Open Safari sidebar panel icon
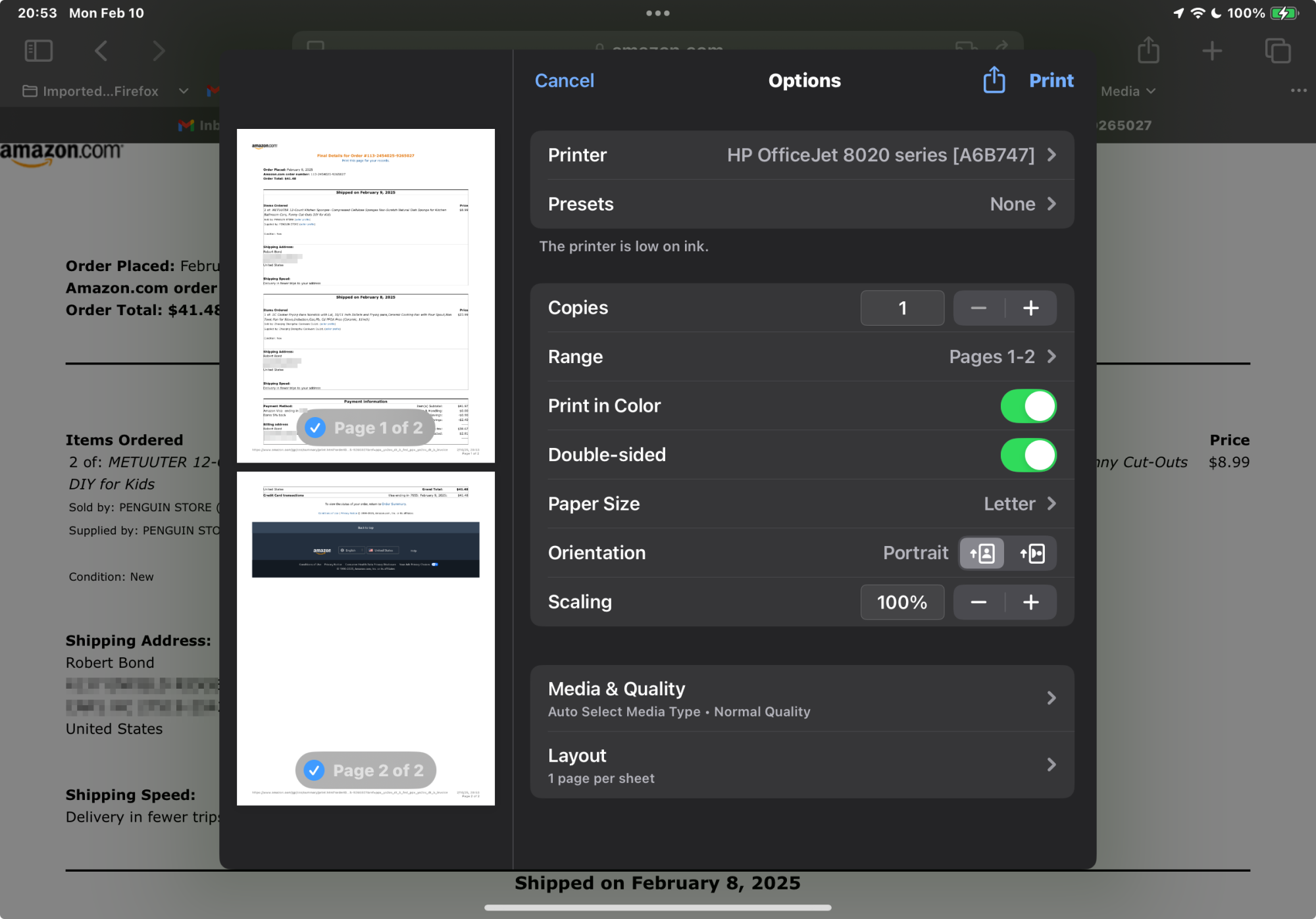Image resolution: width=1316 pixels, height=919 pixels. (38, 51)
